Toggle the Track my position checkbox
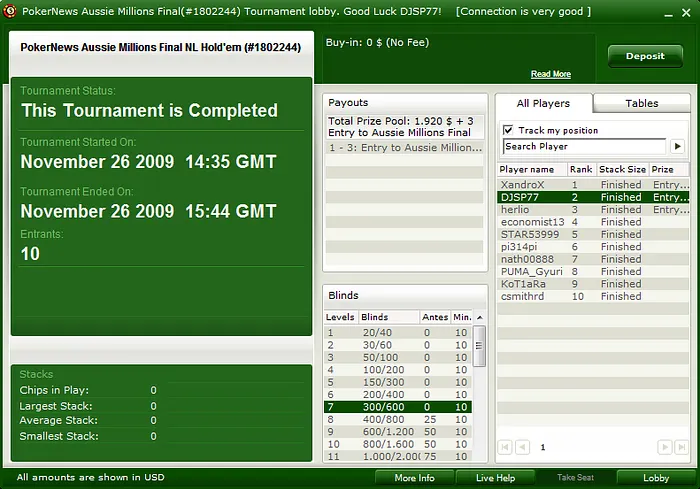The width and height of the screenshot is (700, 489). 508,130
